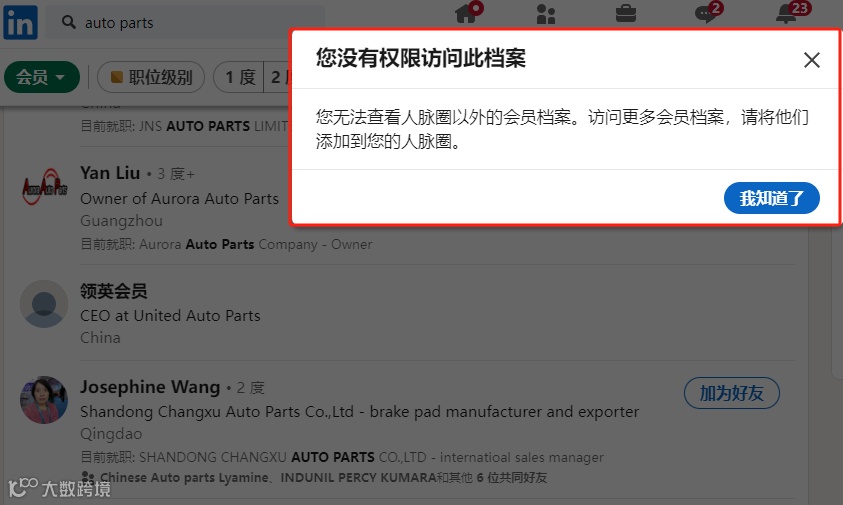Click 'CEO at United Auto Parts' text
Viewport: 843px width, 505px height.
point(170,316)
